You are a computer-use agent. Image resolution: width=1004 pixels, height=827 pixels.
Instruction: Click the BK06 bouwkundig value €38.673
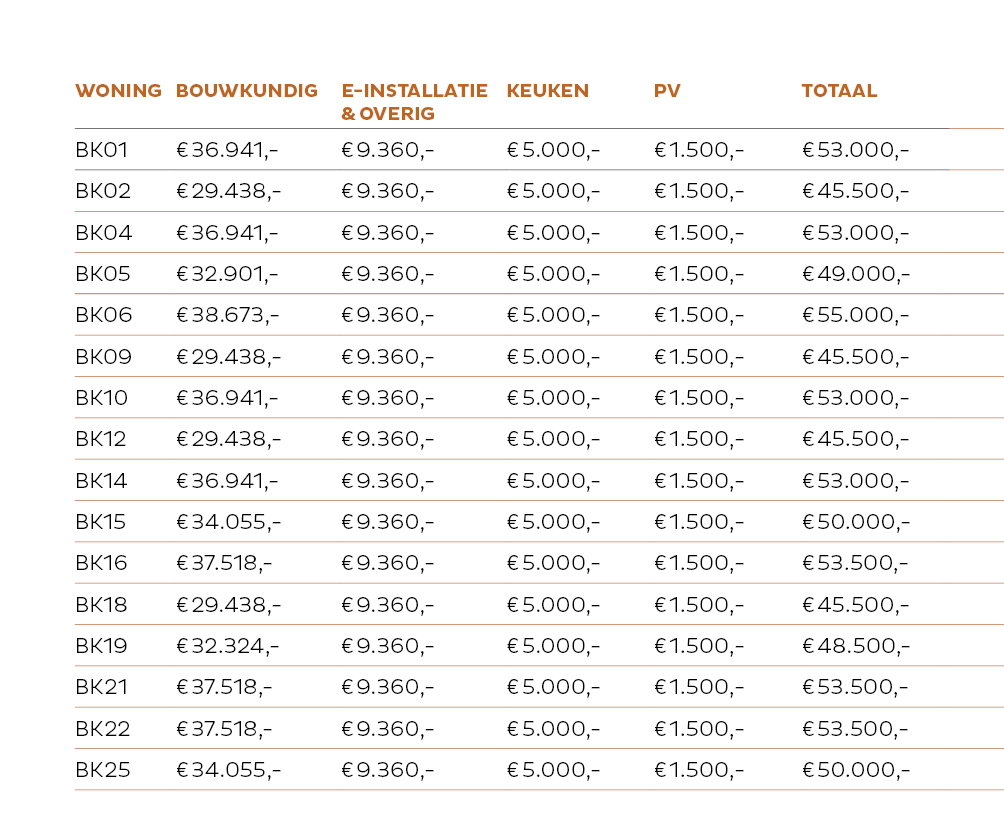click(x=228, y=316)
